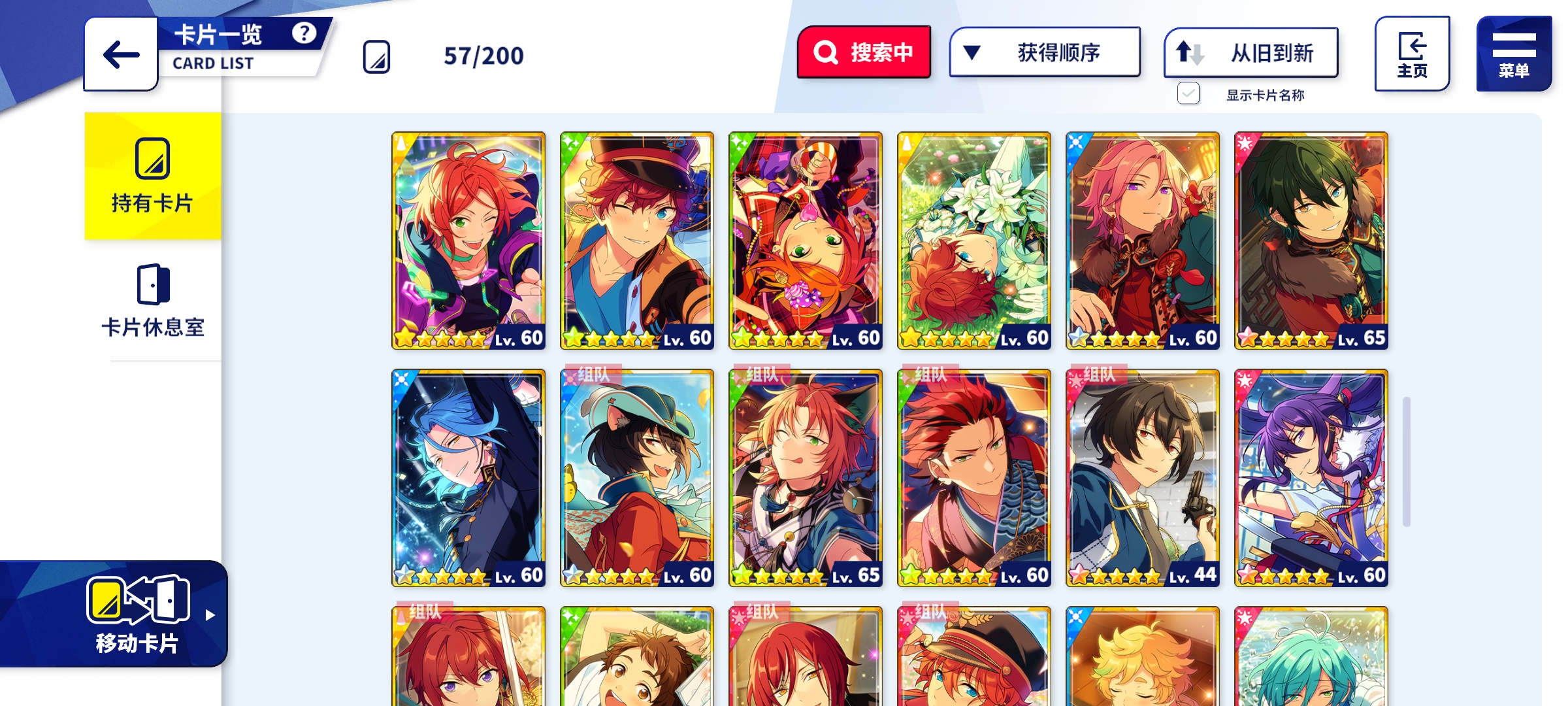Switch to the 持有卡片 tab
Image resolution: width=1568 pixels, height=706 pixels.
153,176
